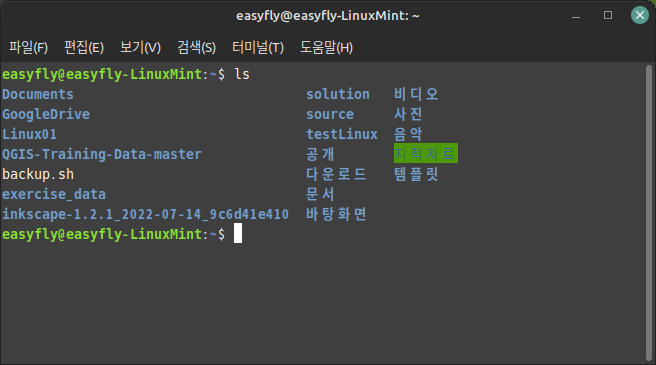Viewport: 656px width, 365px height.
Task: Open the 편집(E) menu
Action: 84,47
